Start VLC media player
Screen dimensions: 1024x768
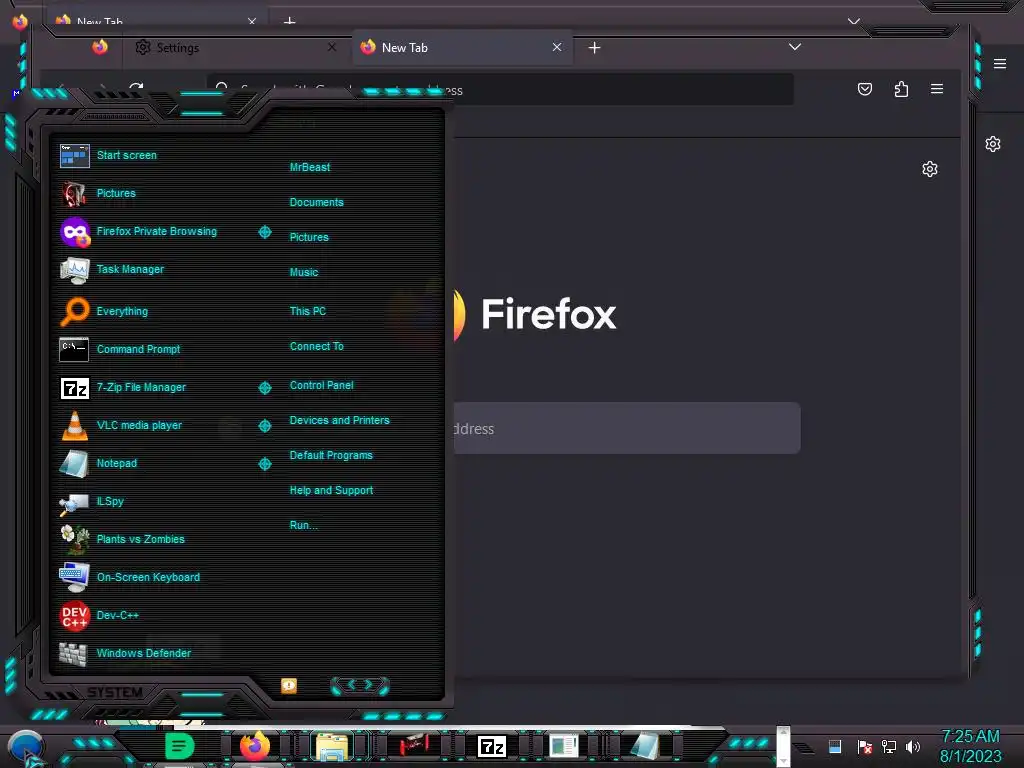121,425
